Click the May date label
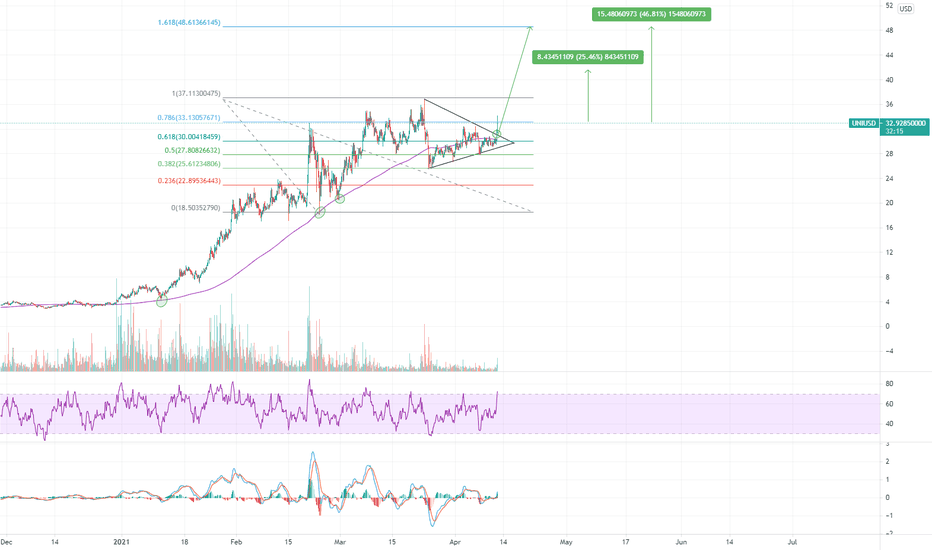 [566, 542]
